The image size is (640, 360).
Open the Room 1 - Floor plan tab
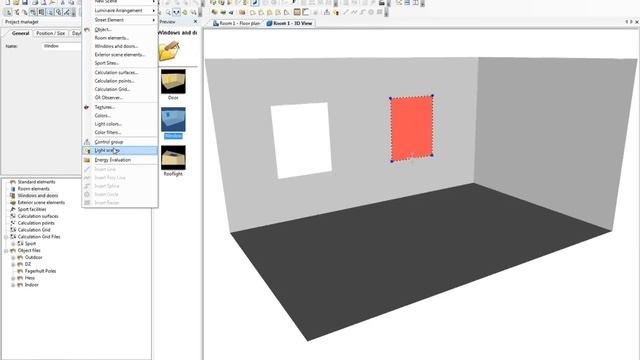click(x=236, y=23)
